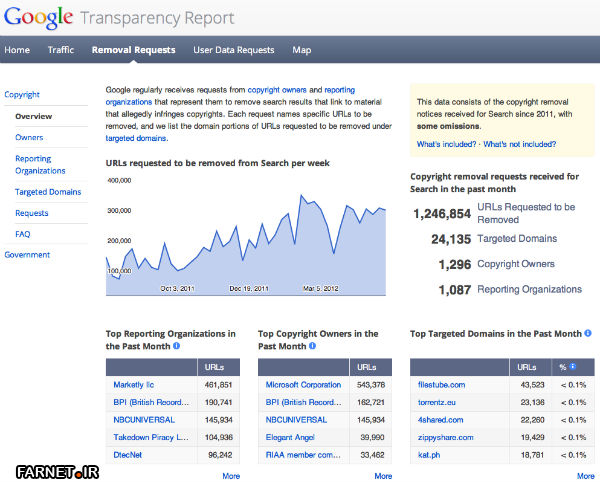The image size is (600, 483).
Task: Click 43,523 URLs cell for filestube.com
Action: 532,385
